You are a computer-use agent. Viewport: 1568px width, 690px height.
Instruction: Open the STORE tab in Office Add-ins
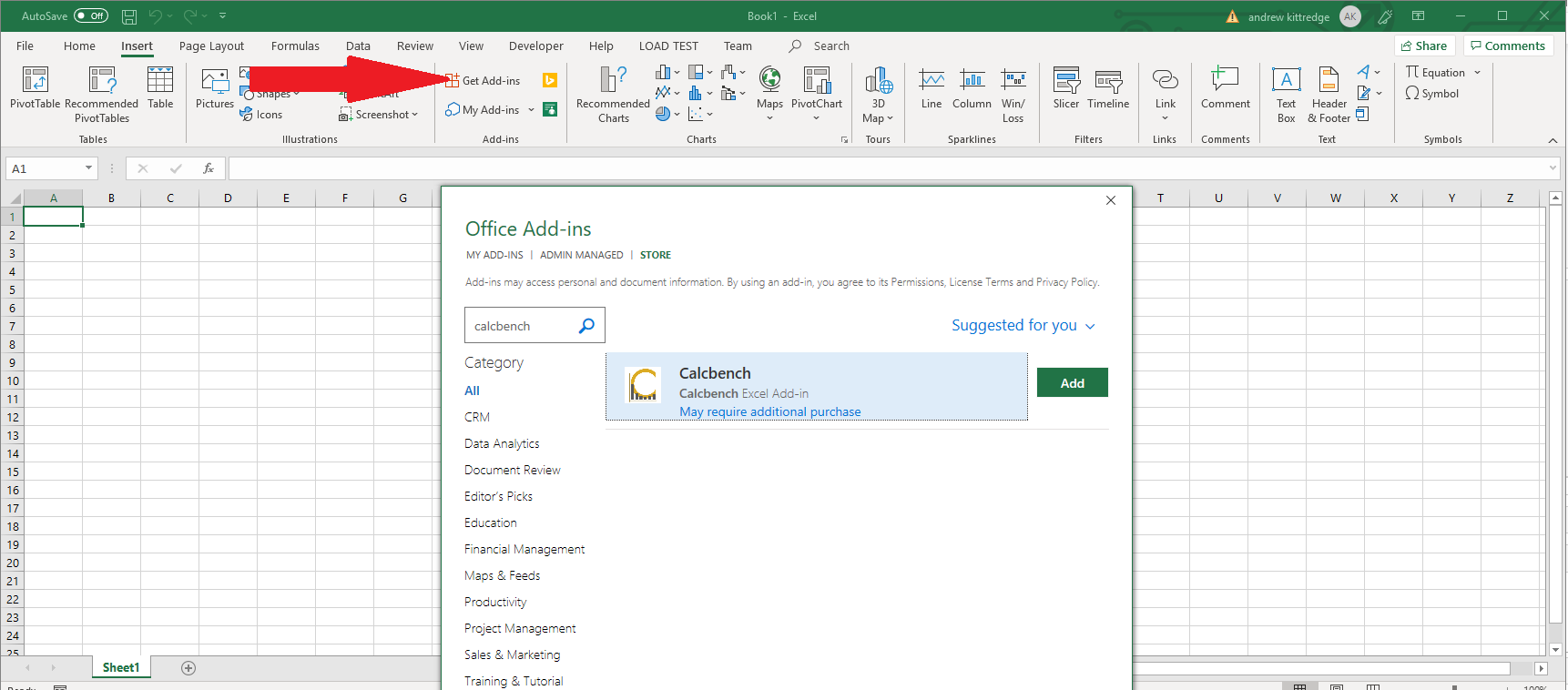(655, 255)
